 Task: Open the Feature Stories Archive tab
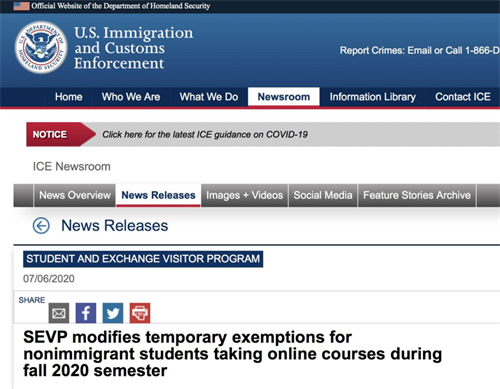[x=417, y=195]
